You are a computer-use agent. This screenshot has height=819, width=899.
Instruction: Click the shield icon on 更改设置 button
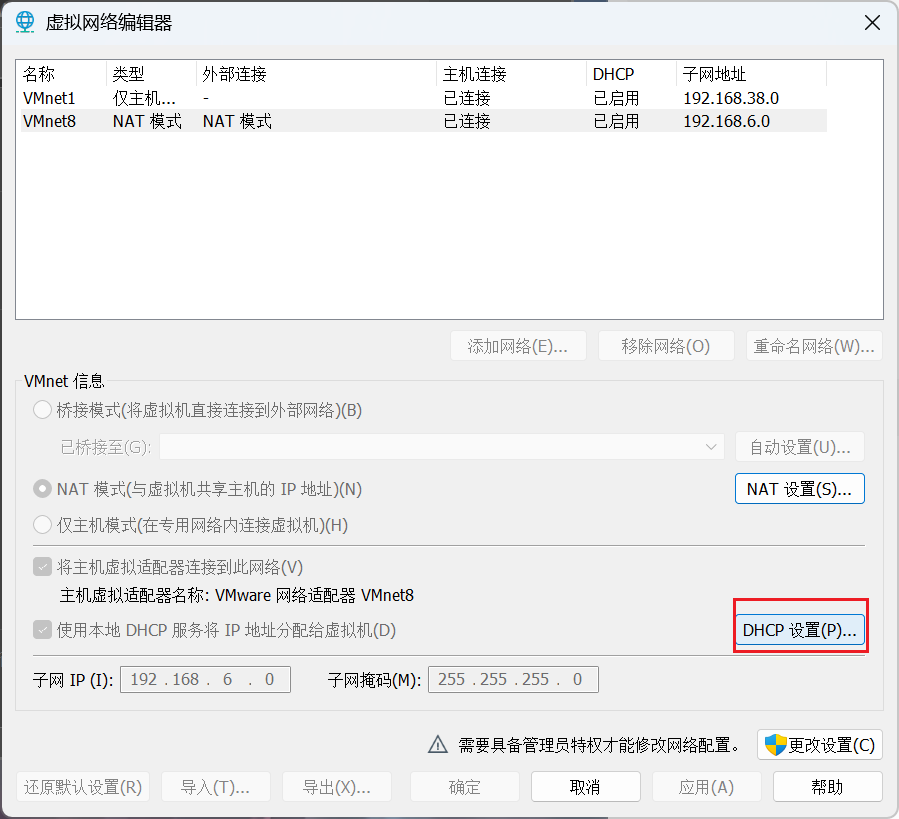(775, 745)
